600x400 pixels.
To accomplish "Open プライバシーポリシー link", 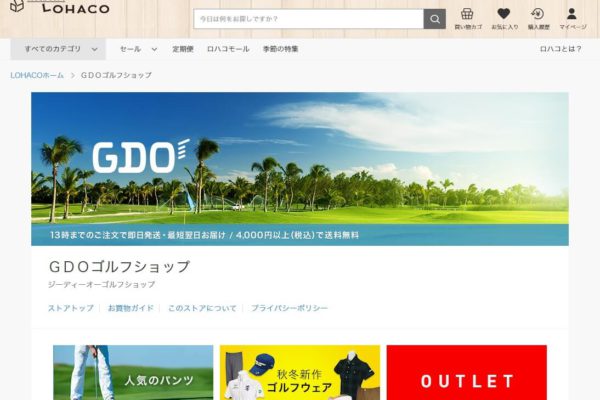I will coord(289,308).
